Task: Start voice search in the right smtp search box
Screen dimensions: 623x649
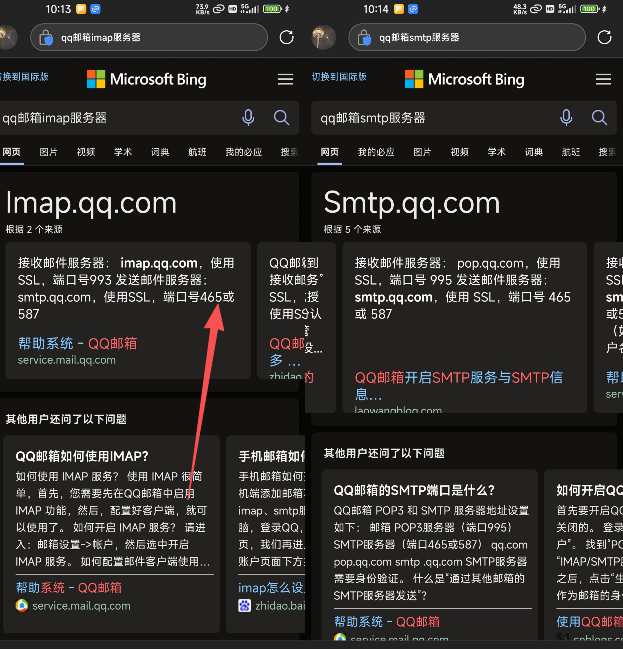Action: pyautogui.click(x=566, y=118)
